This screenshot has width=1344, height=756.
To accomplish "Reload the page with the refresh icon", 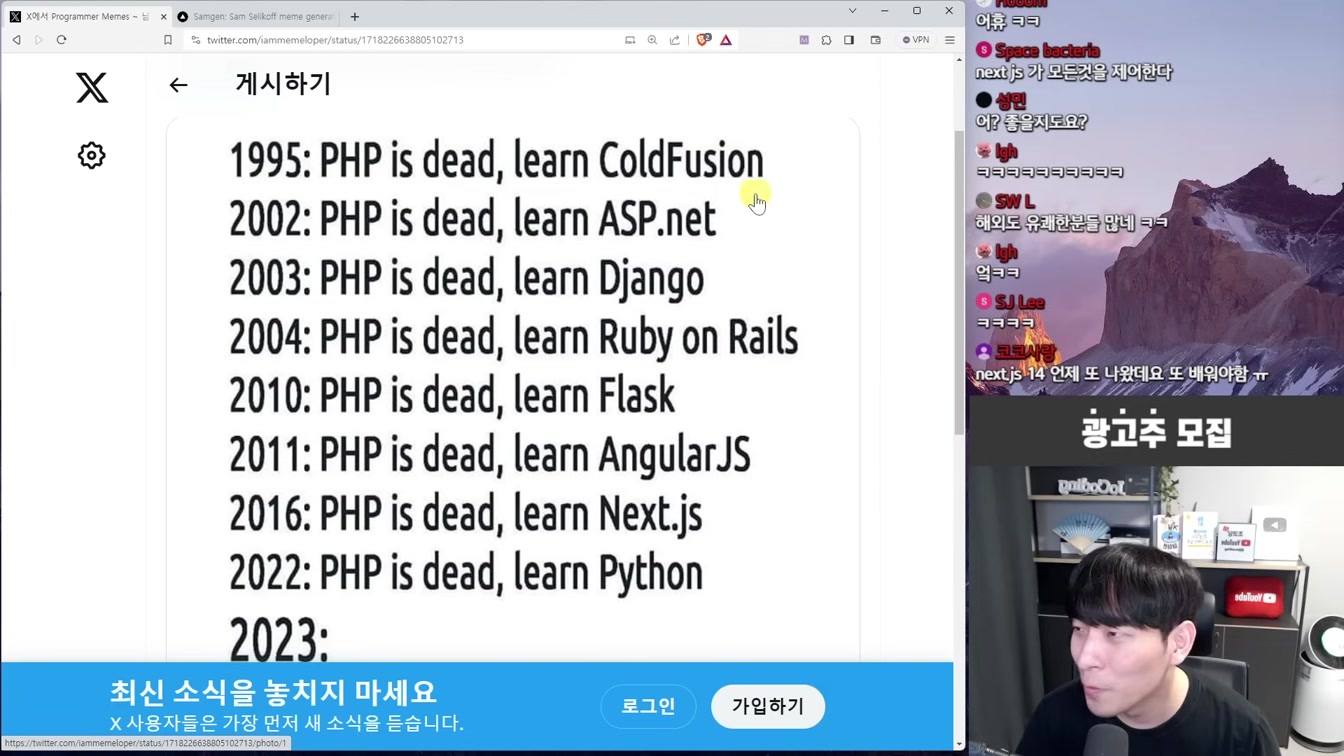I will click(61, 40).
